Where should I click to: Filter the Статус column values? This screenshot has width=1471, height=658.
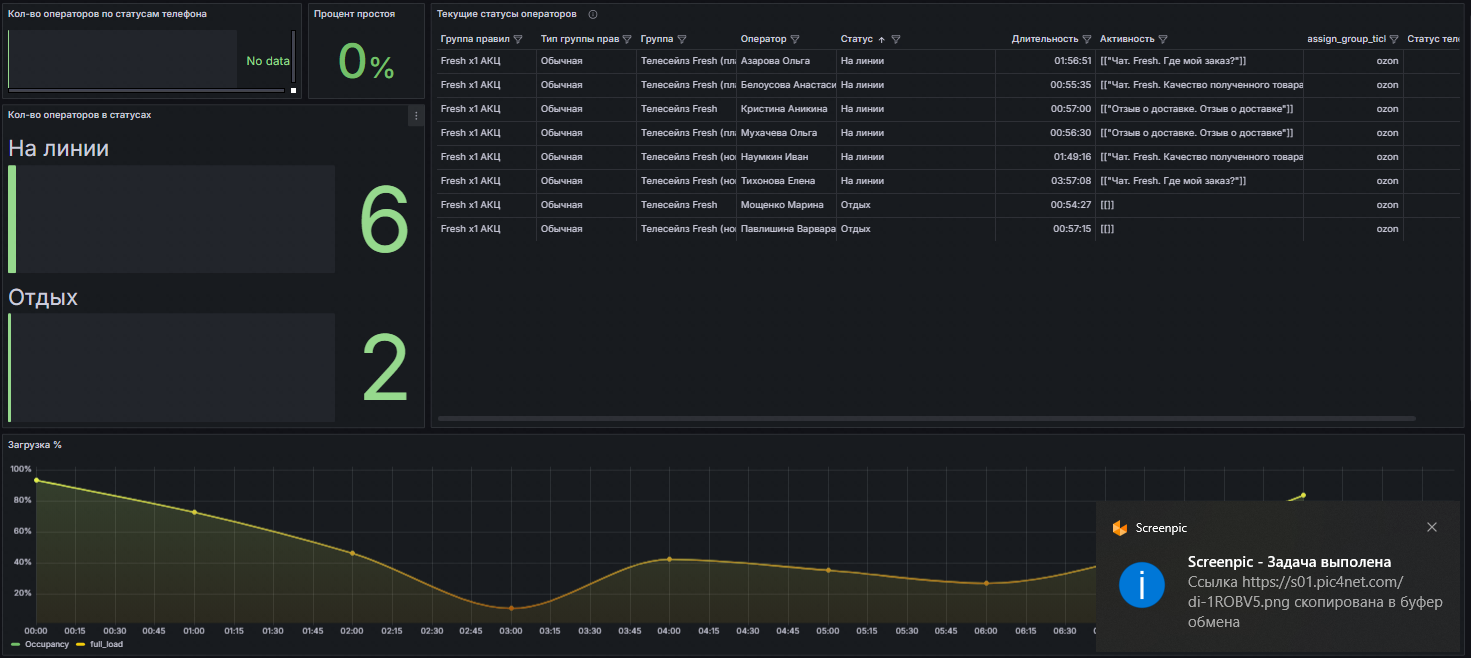896,40
